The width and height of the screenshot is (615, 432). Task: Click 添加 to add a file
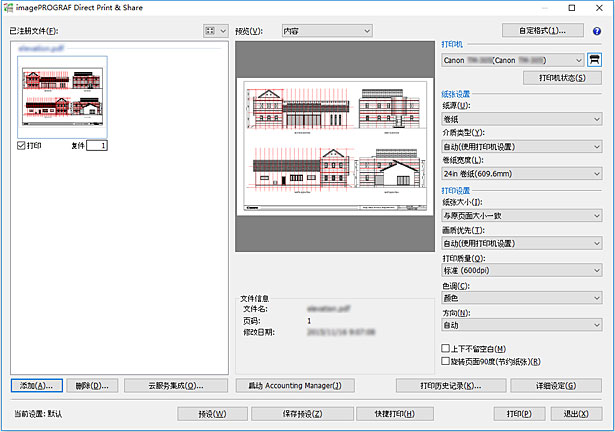pyautogui.click(x=36, y=385)
